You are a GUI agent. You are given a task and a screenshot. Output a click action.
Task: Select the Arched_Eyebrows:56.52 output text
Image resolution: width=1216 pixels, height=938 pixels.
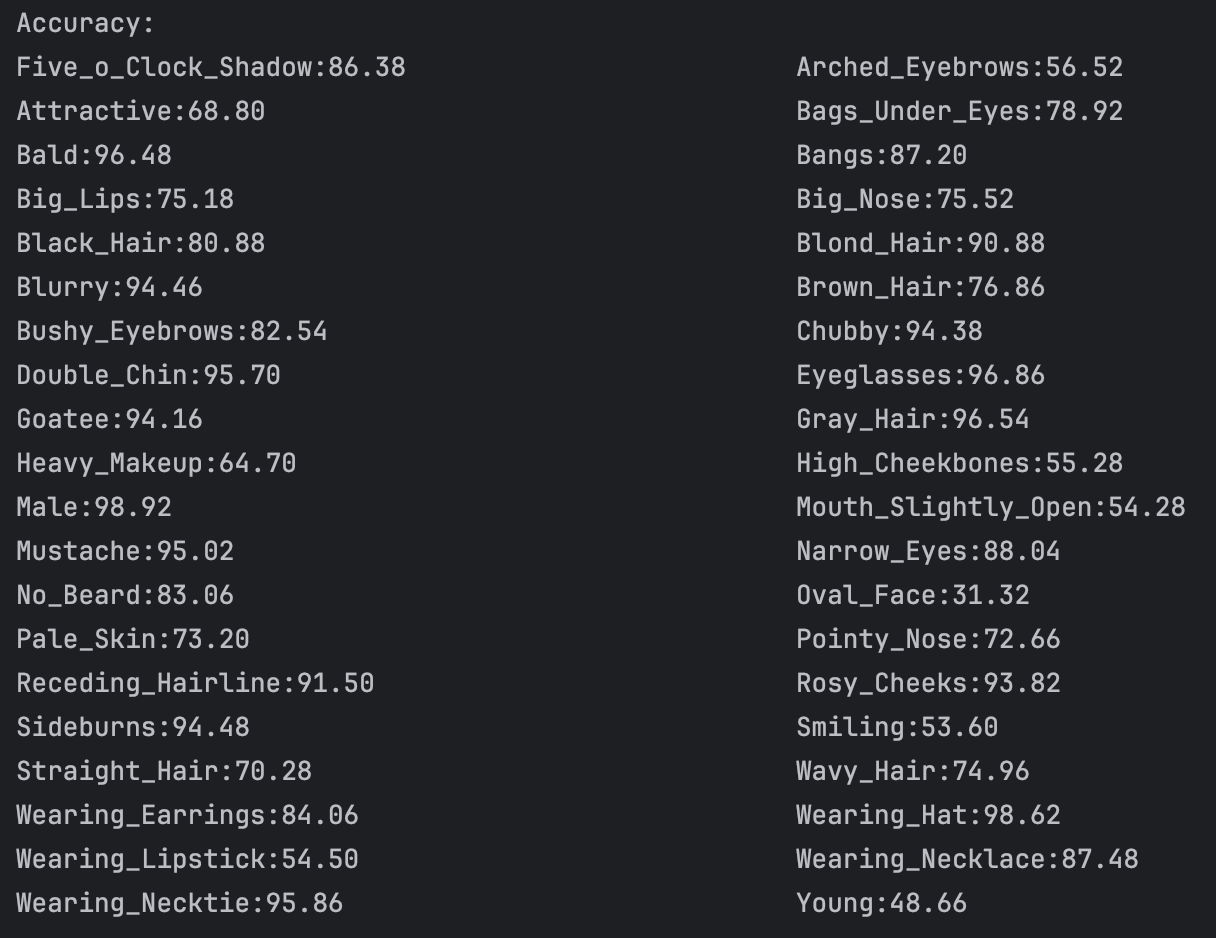tap(959, 68)
